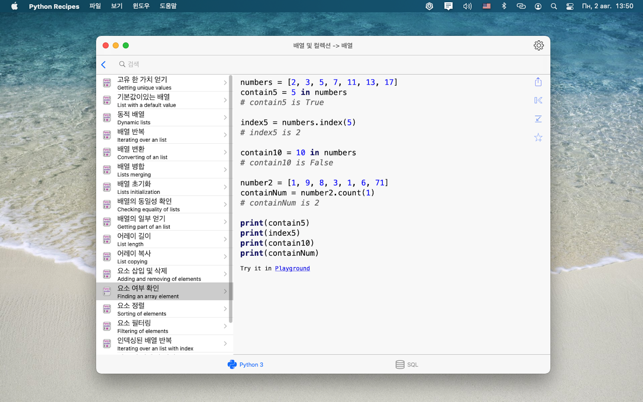Click icon beside 'Getting unique values'
Viewport: 643px width, 402px height.
coord(107,83)
